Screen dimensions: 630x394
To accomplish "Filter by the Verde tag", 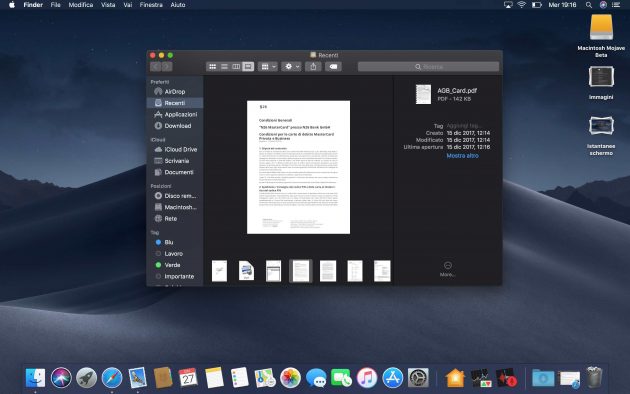I will (175, 265).
